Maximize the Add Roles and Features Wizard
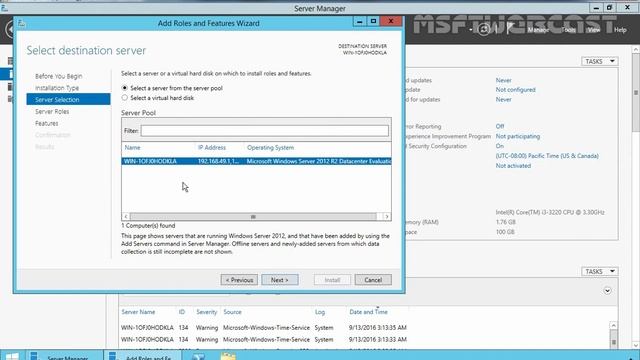Viewport: 640px width, 360px height. (x=373, y=21)
